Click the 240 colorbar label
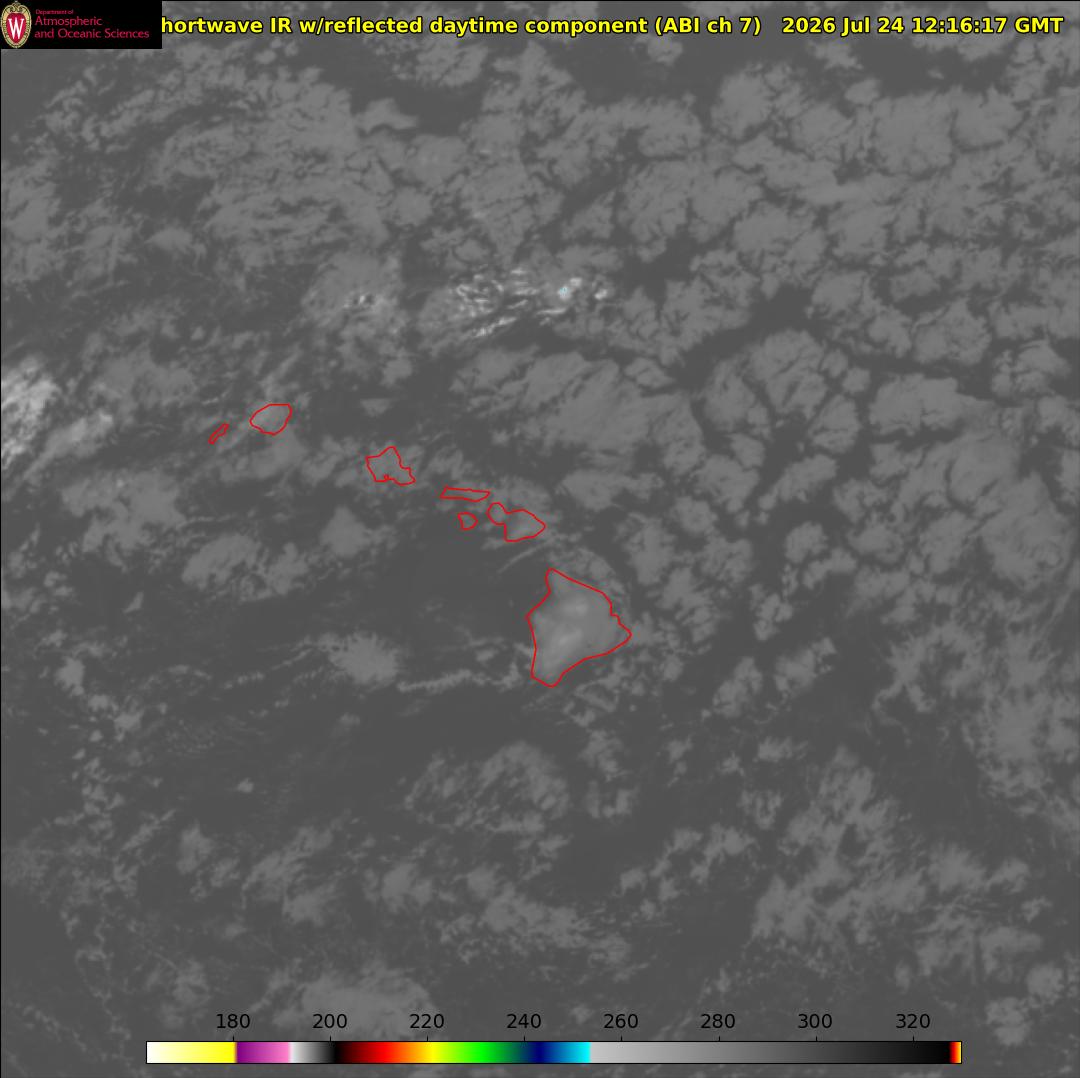Image resolution: width=1080 pixels, height=1078 pixels. coord(524,1021)
